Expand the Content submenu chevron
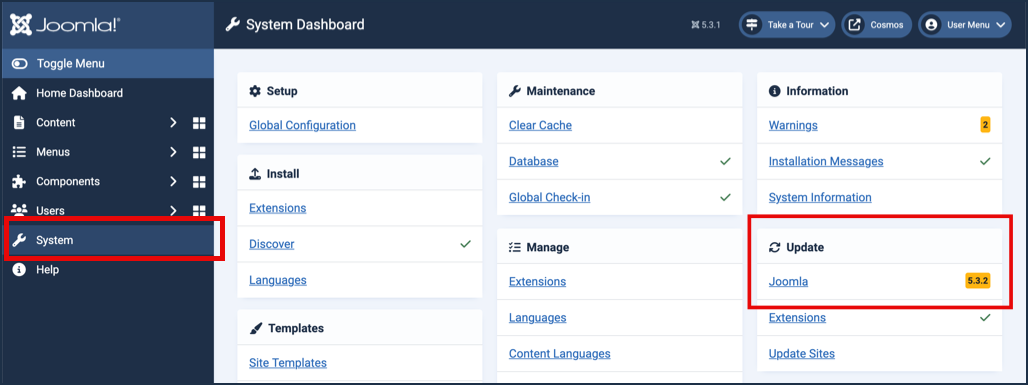This screenshot has height=385, width=1028. click(x=173, y=123)
